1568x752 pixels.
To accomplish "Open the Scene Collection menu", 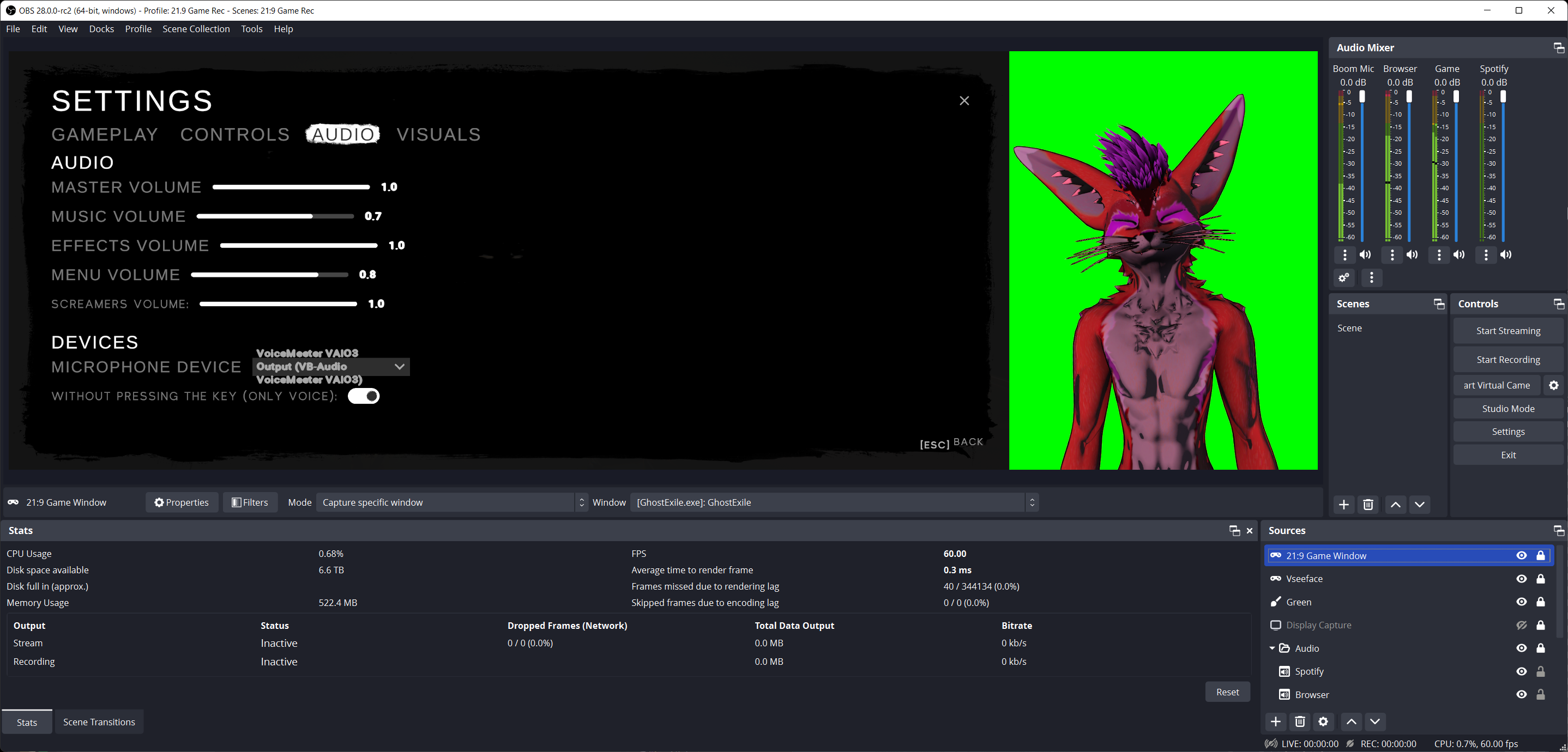I will (196, 28).
